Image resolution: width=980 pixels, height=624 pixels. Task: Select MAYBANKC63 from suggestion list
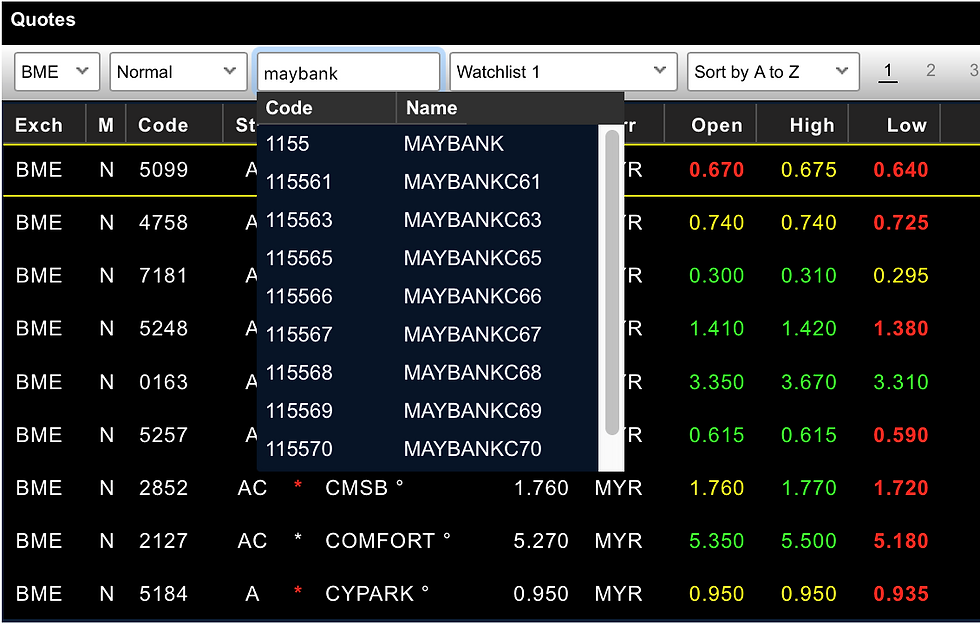point(428,220)
